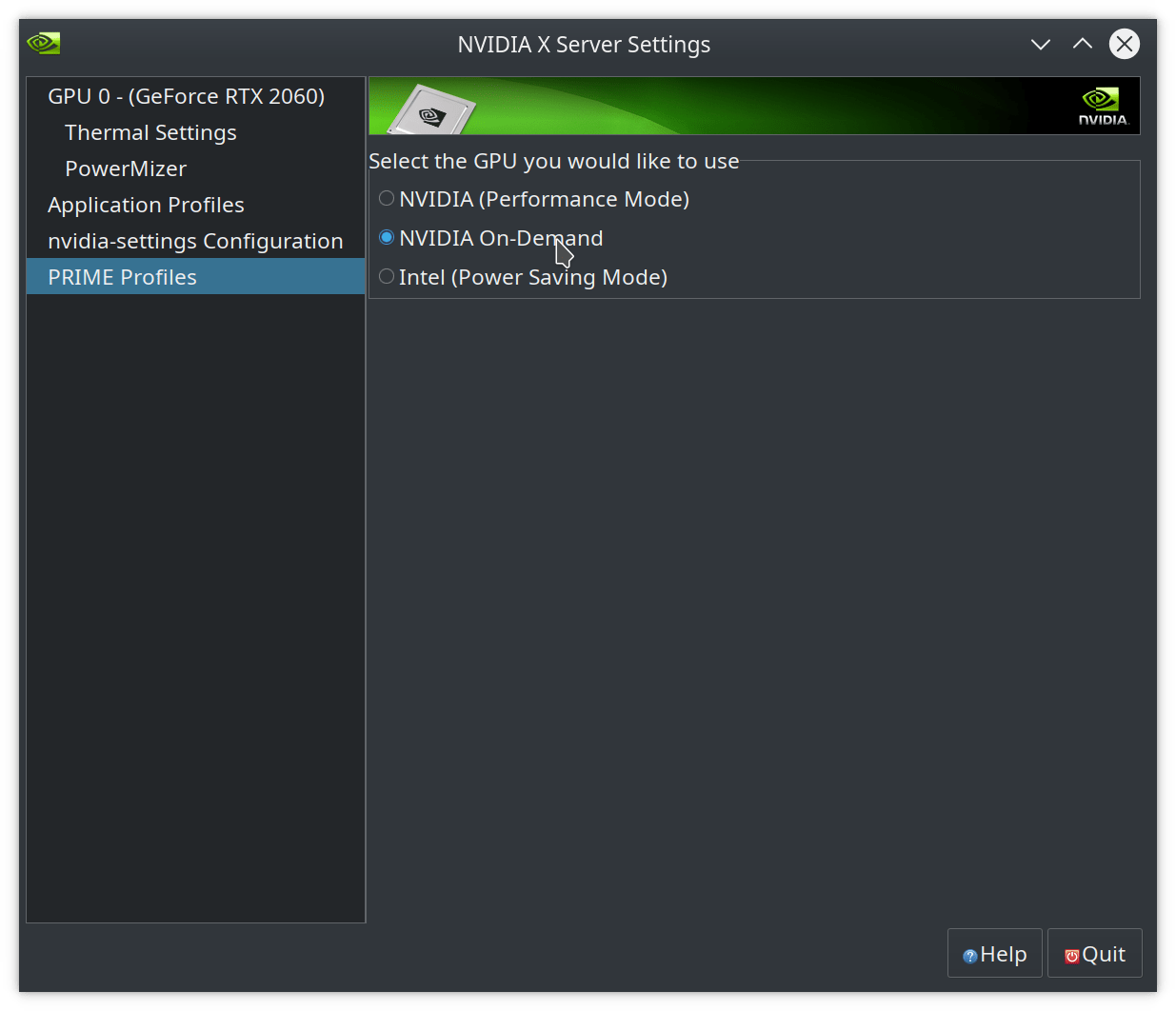Choose the NVIDIA On-Demand option
Image resolution: width=1176 pixels, height=1011 pixels.
click(387, 238)
